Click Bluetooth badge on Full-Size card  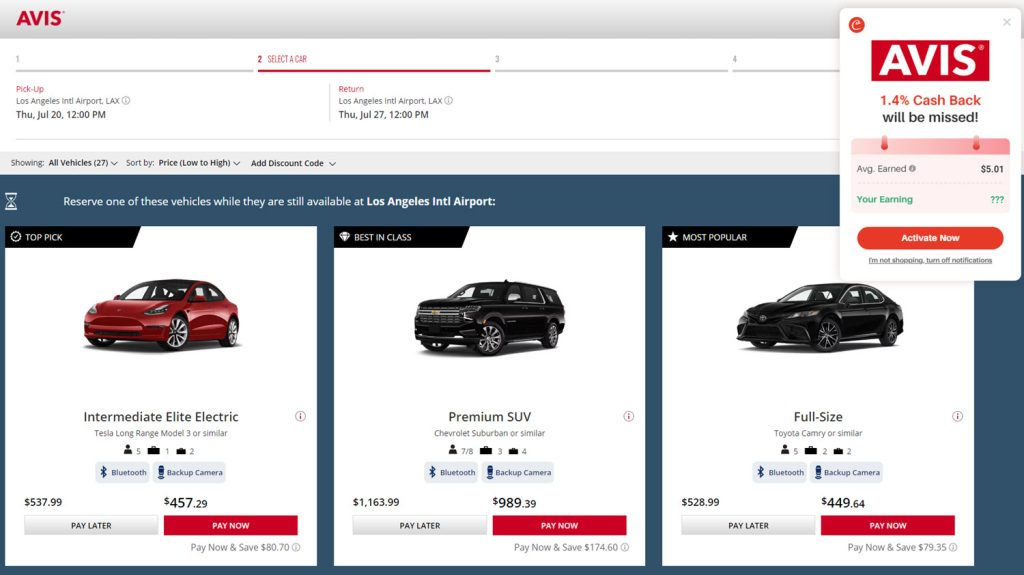(780, 472)
